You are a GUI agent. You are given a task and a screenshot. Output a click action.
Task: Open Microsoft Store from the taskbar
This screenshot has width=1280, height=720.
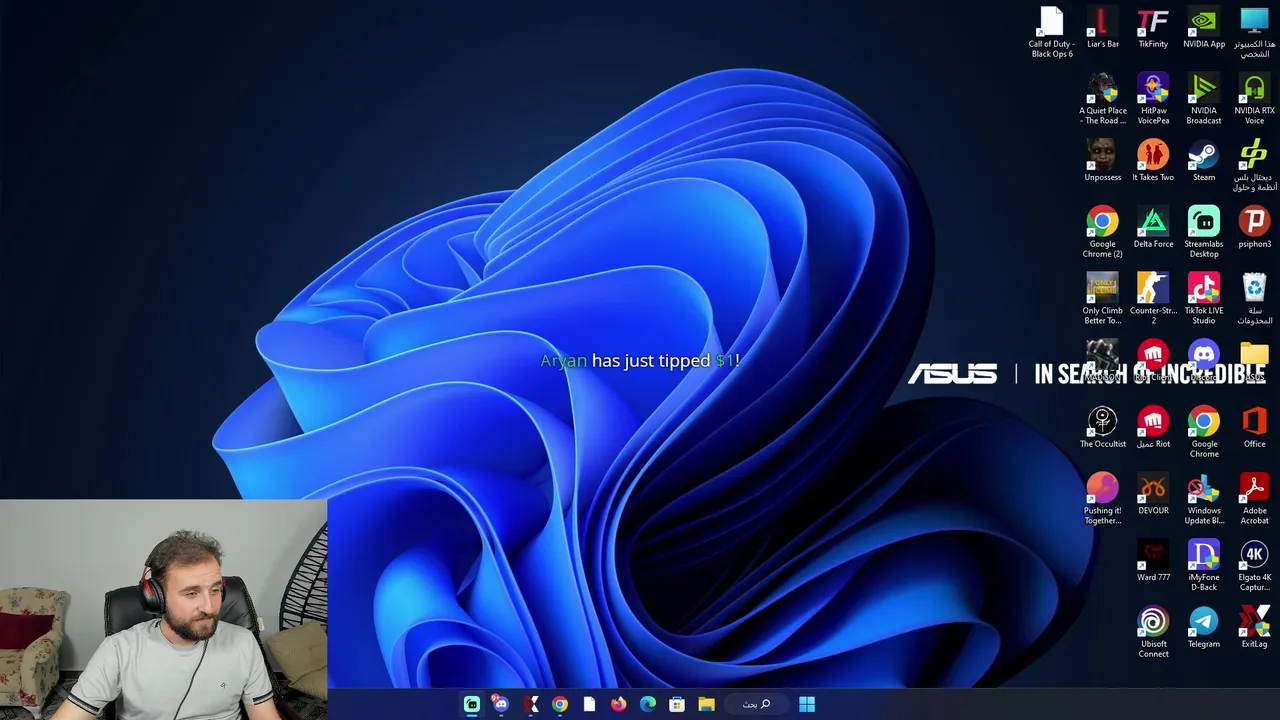click(x=677, y=704)
